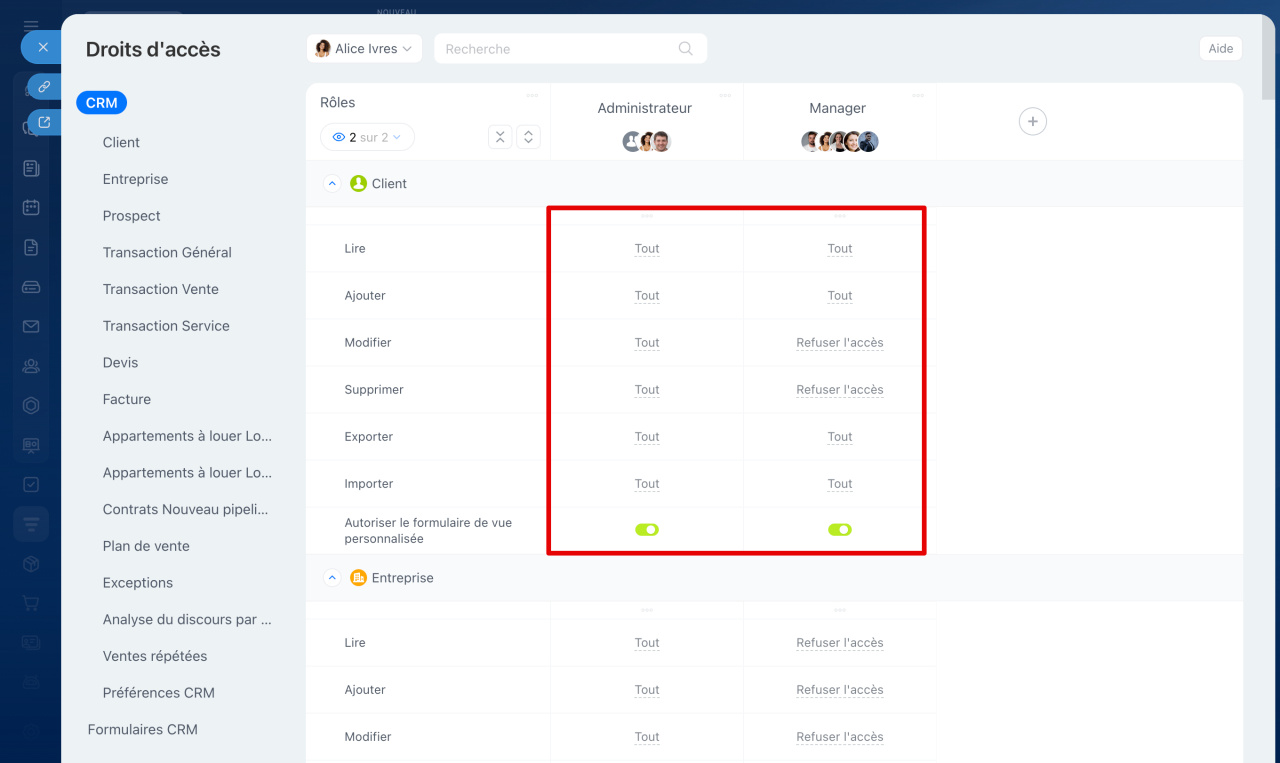The image size is (1280, 763).
Task: Click Administrateur's 'Tout' value for Client Supprimer
Action: (x=647, y=390)
